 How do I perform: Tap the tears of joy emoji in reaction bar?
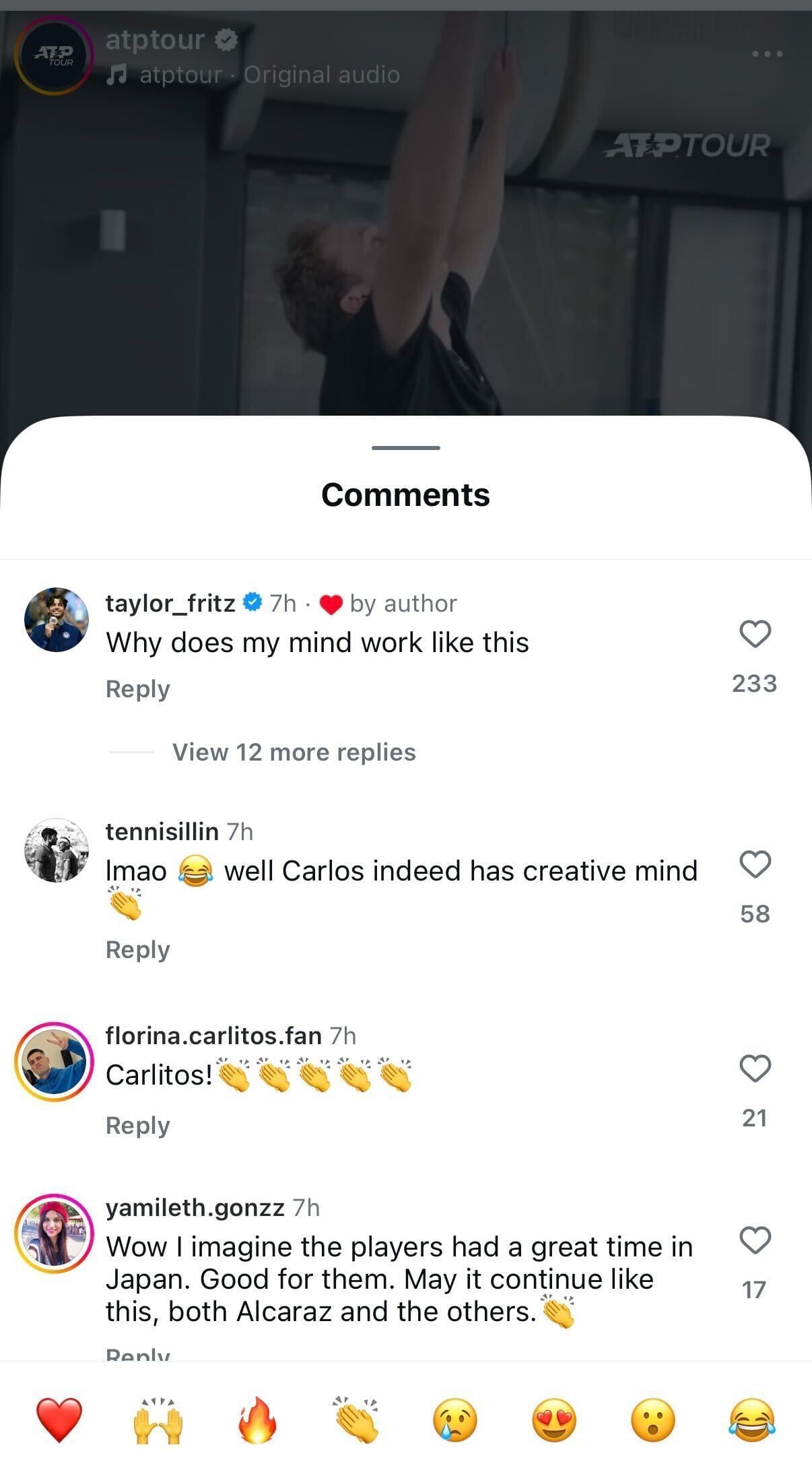(x=752, y=1418)
